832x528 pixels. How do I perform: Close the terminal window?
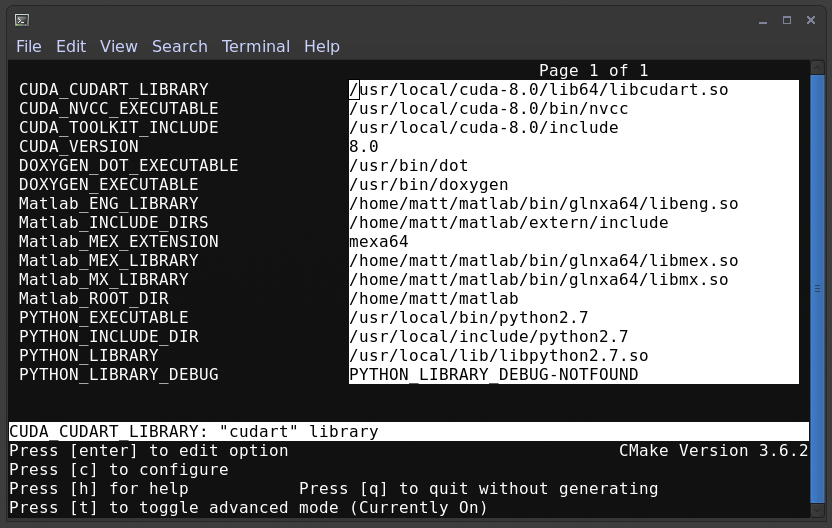click(811, 20)
